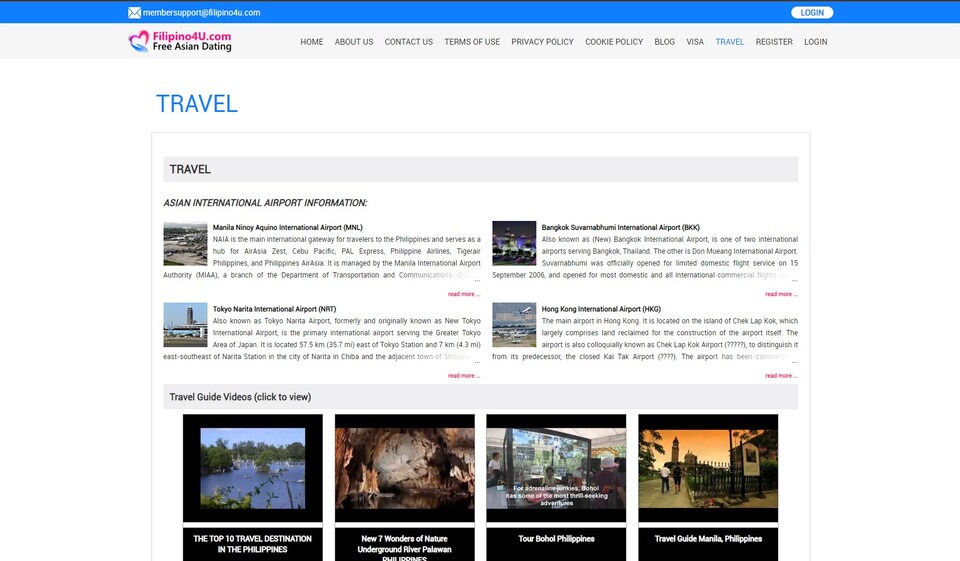Select TERMS OF USE in navigation
This screenshot has height=561, width=960.
(472, 42)
